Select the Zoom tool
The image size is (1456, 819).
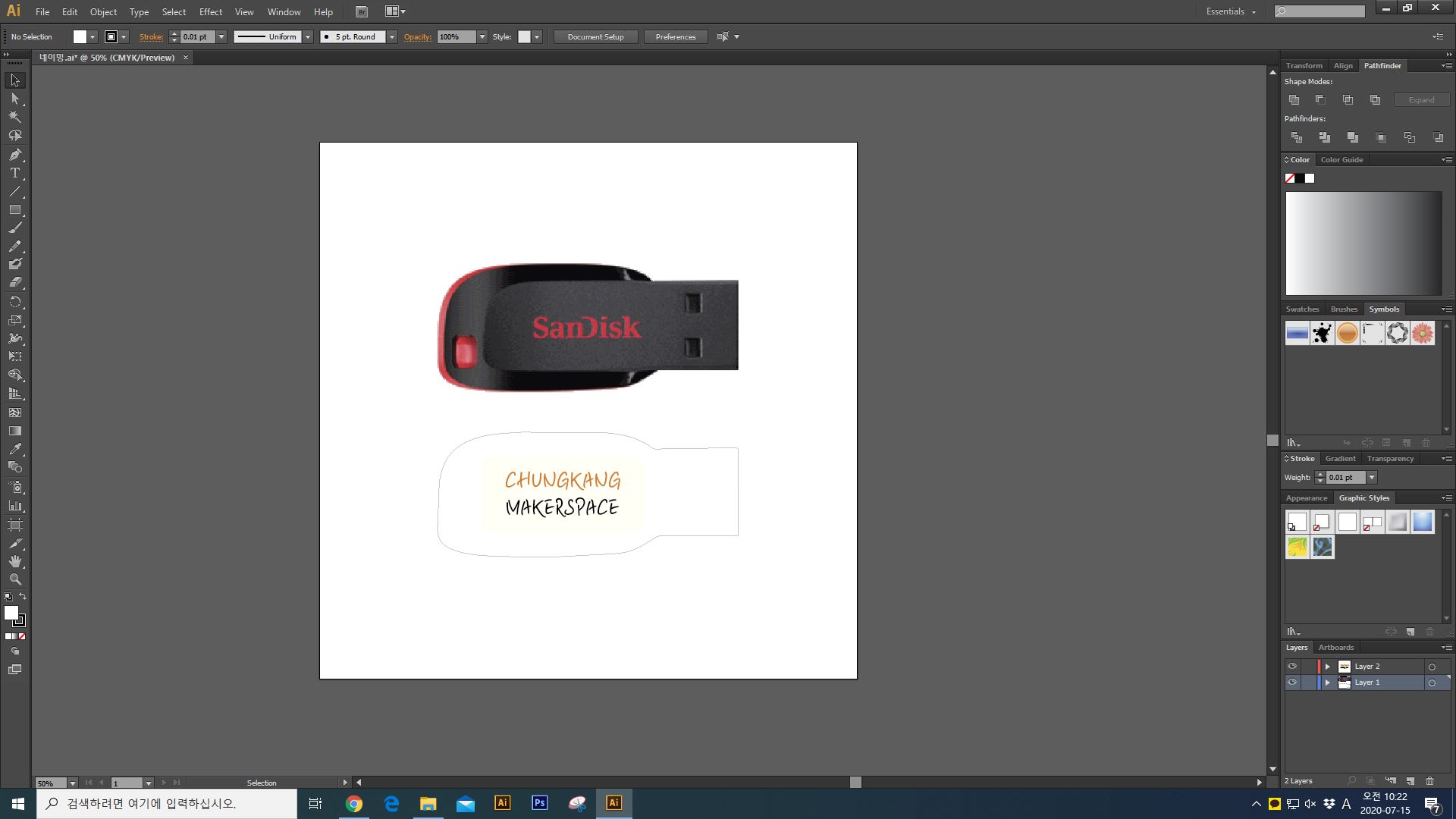(x=14, y=579)
